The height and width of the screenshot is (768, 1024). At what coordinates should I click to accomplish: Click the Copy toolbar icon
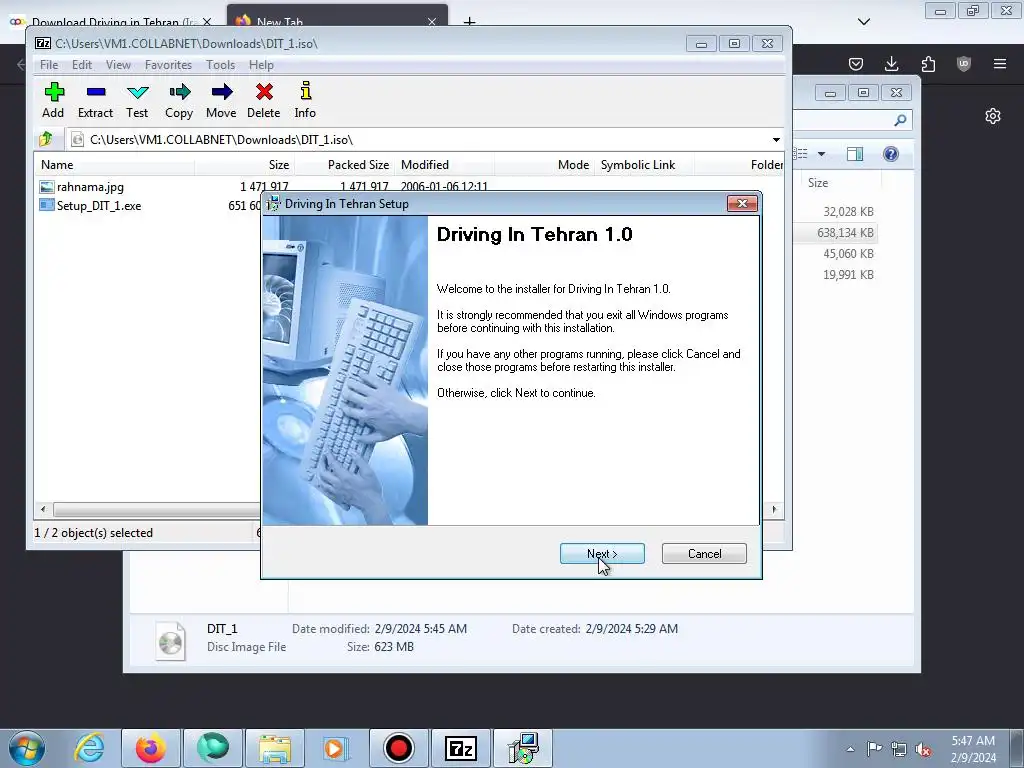tap(179, 100)
